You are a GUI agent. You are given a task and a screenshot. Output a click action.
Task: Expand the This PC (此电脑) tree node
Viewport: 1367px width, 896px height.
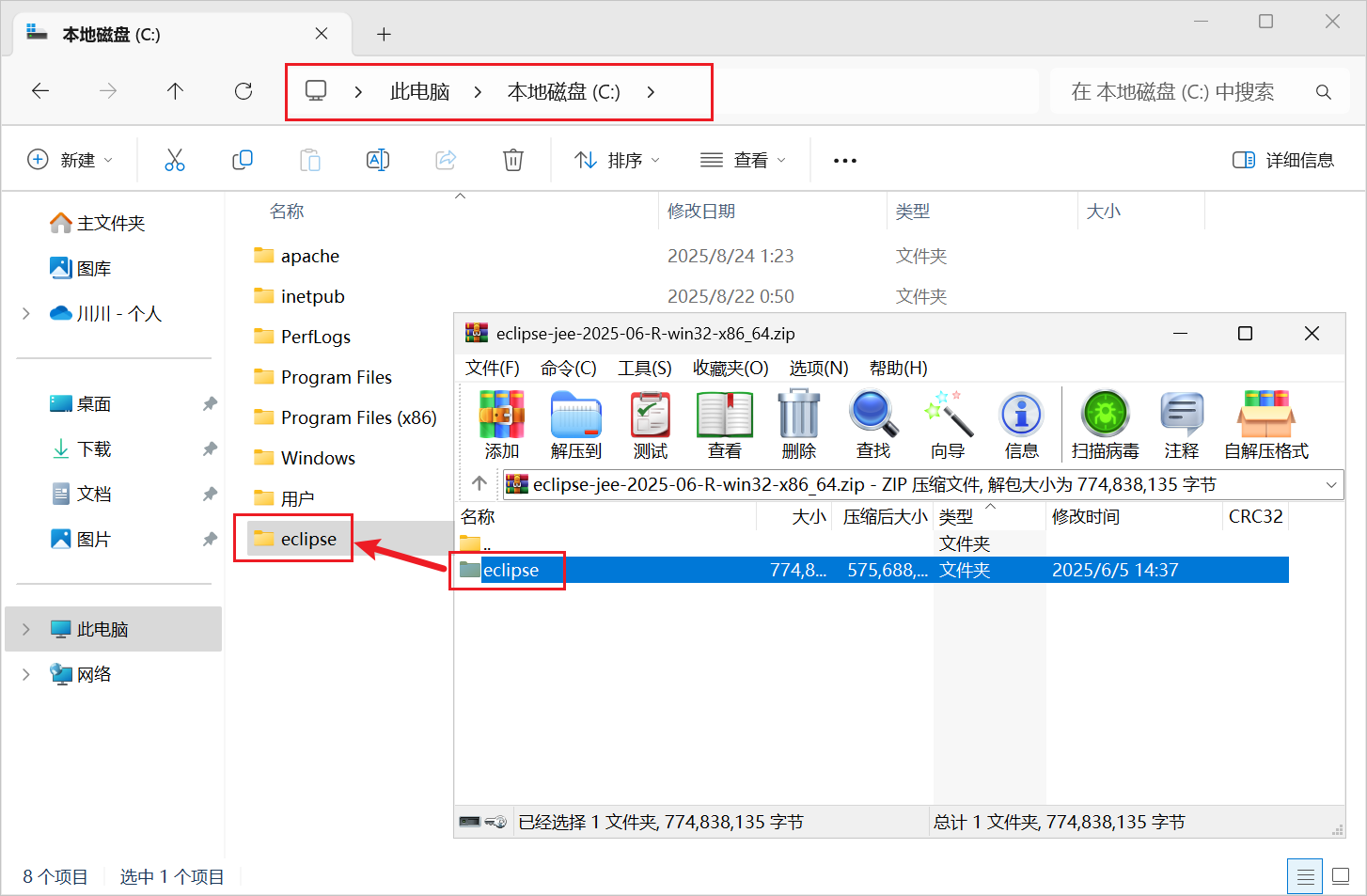tap(26, 629)
